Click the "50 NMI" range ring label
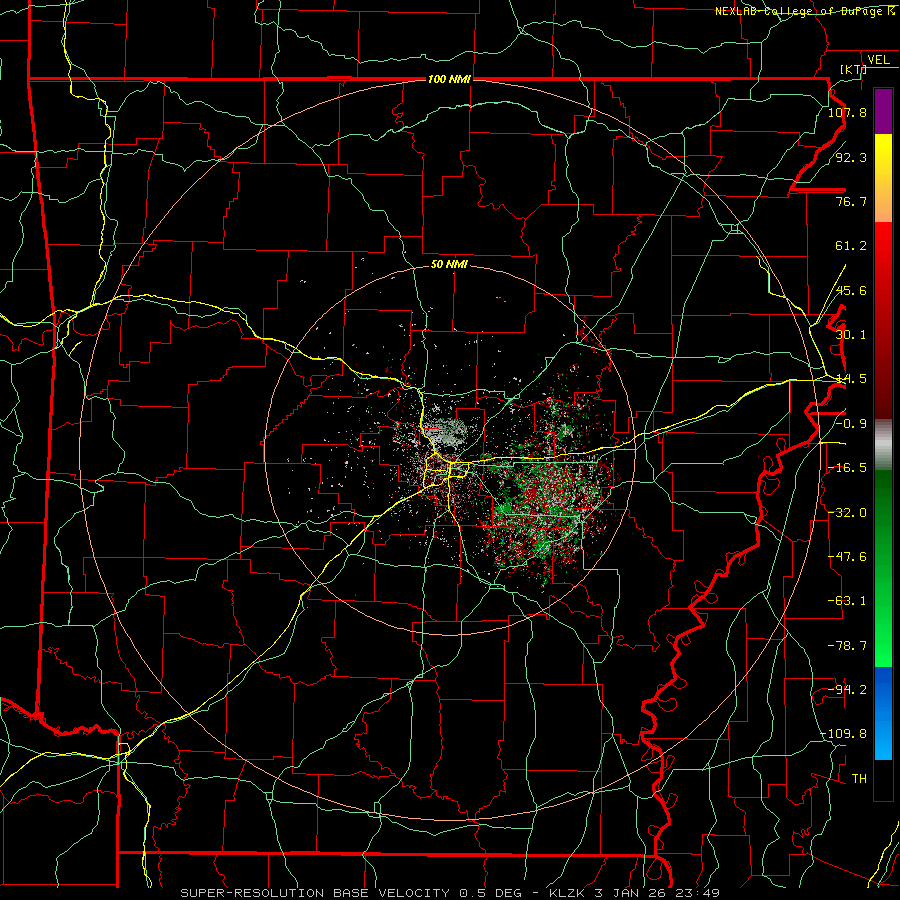This screenshot has height=900, width=900. point(449,264)
